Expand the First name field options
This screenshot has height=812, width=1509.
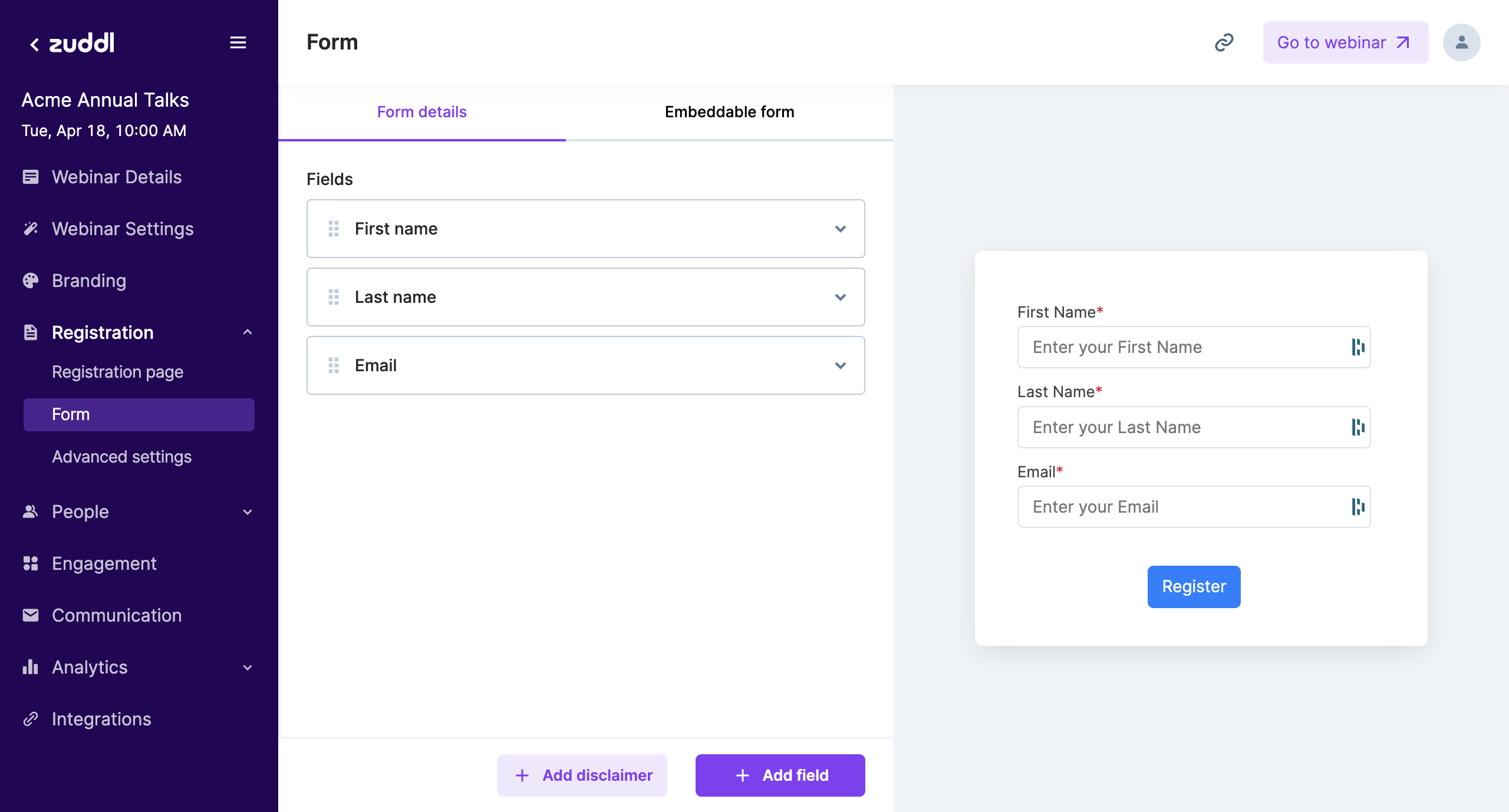[841, 229]
